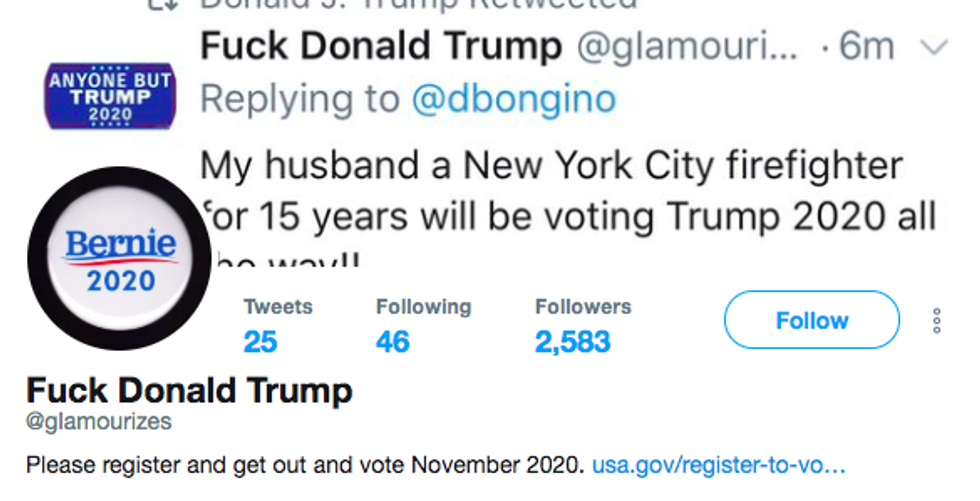Click the retweet icon above the tweet

pos(162,3)
